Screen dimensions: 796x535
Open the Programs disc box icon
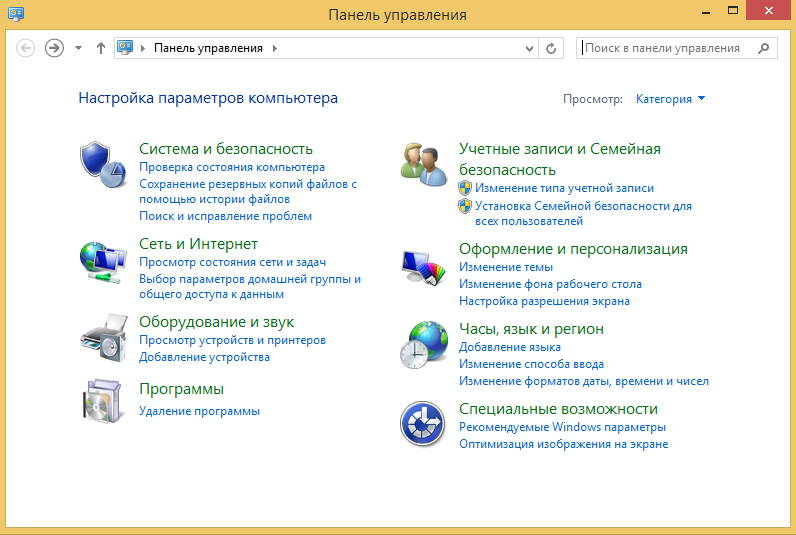click(x=103, y=401)
